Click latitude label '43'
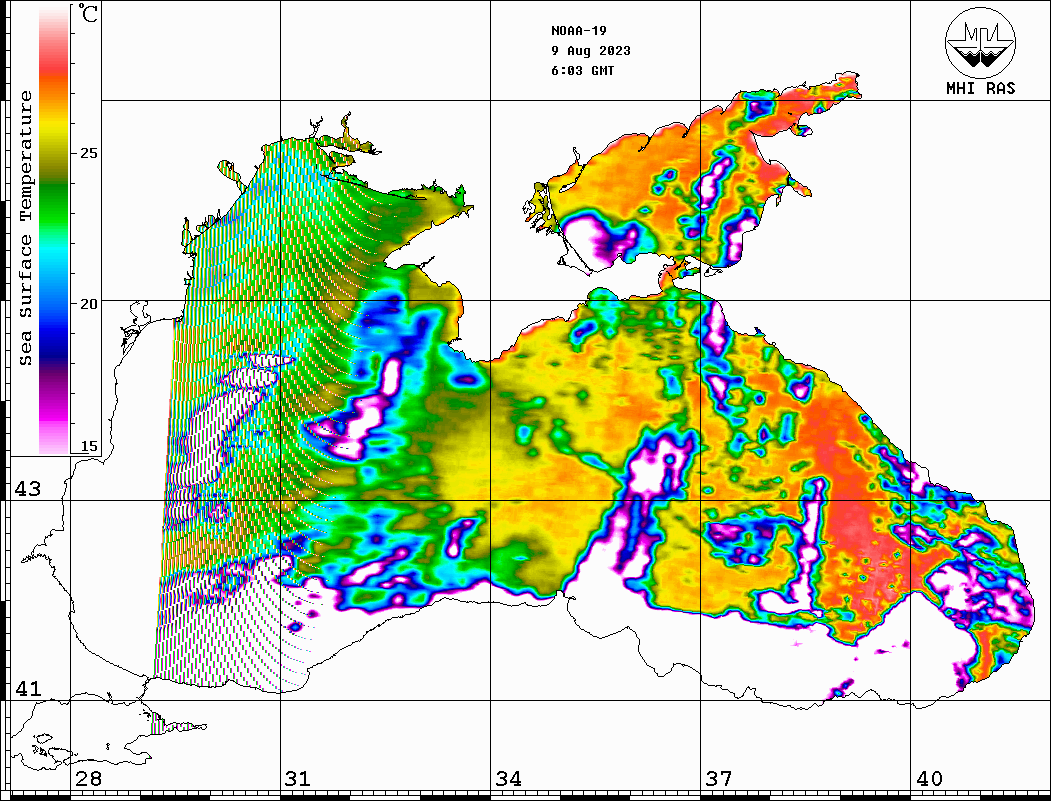 [x=28, y=489]
